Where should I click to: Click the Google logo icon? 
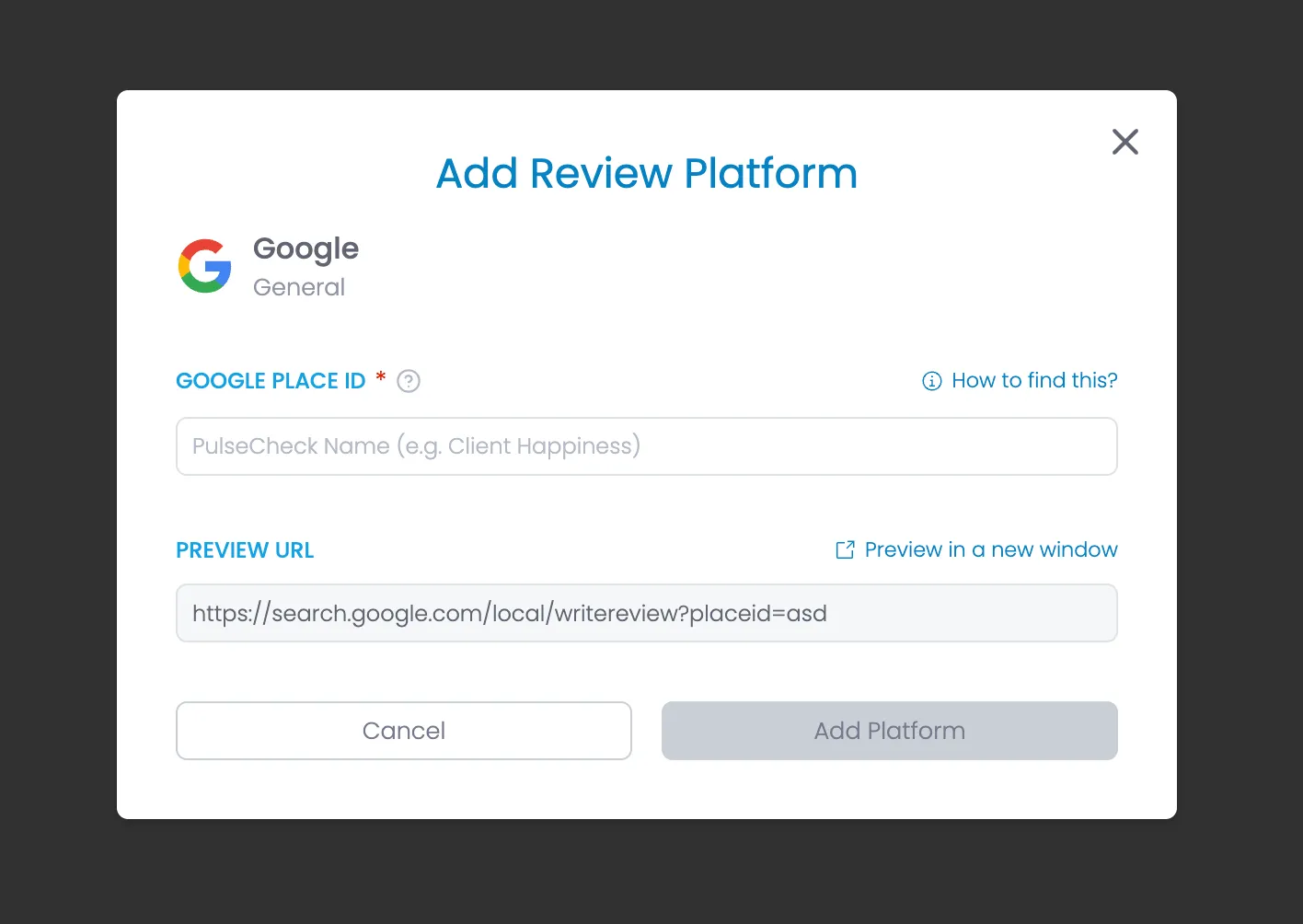(x=204, y=266)
